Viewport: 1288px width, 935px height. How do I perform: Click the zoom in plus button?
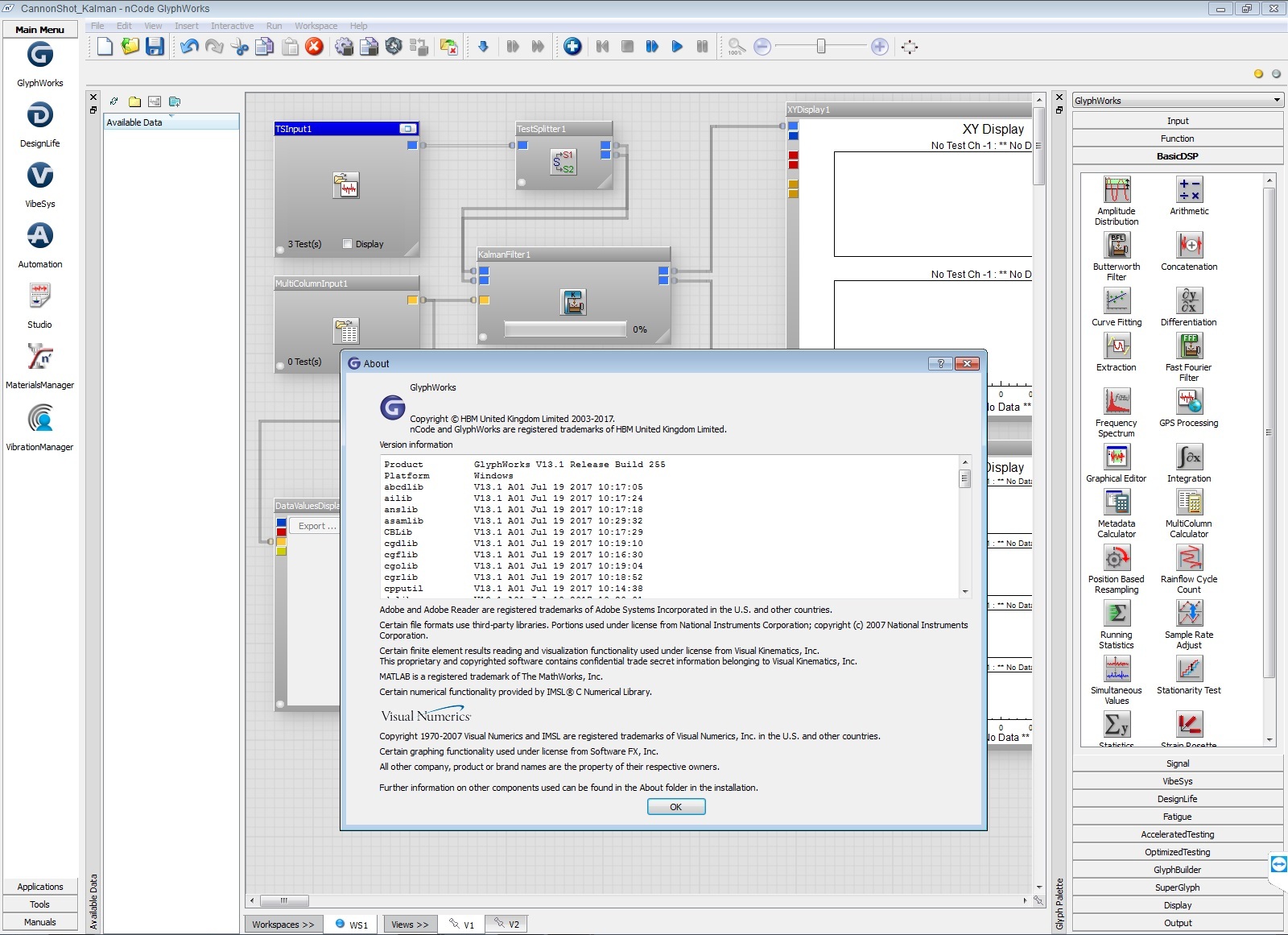click(x=880, y=47)
